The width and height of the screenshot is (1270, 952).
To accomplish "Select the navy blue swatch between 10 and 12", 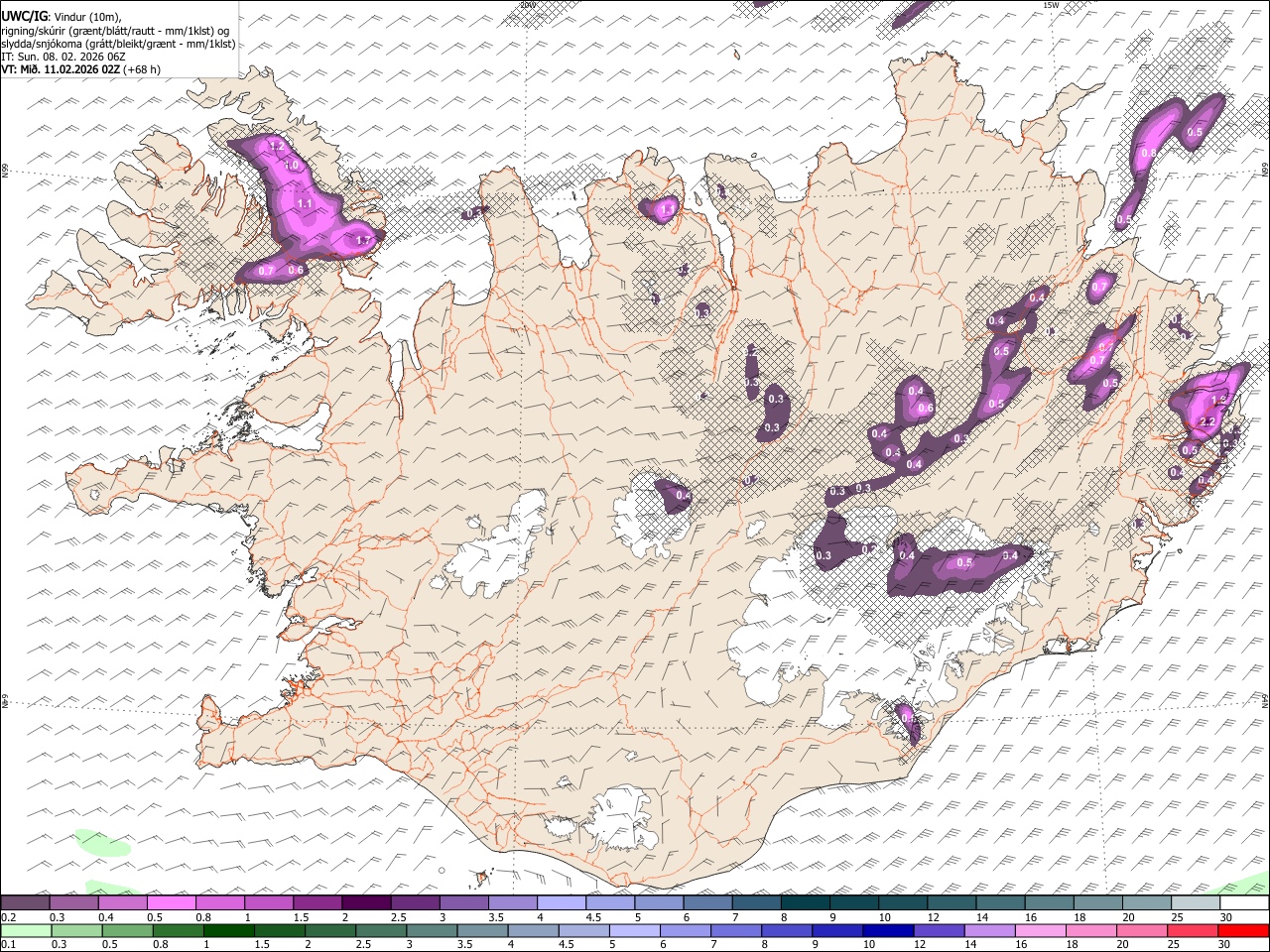I will click(x=887, y=930).
